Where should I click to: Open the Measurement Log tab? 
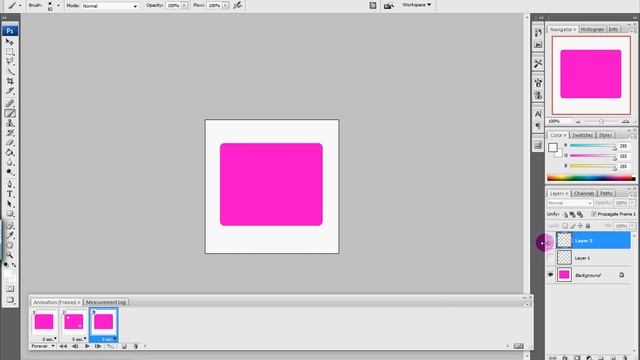[x=106, y=302]
